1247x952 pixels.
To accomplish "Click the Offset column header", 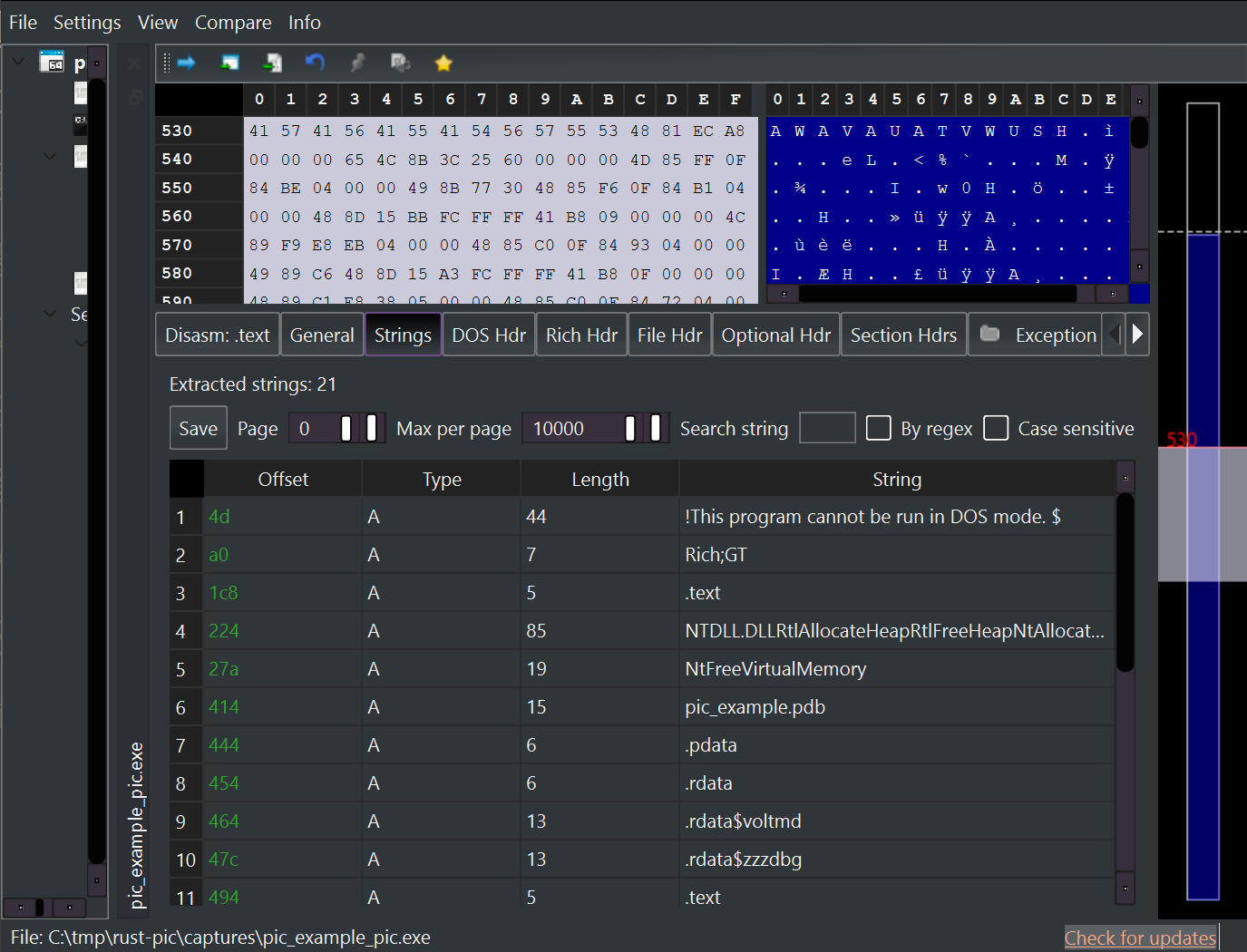I will point(283,479).
